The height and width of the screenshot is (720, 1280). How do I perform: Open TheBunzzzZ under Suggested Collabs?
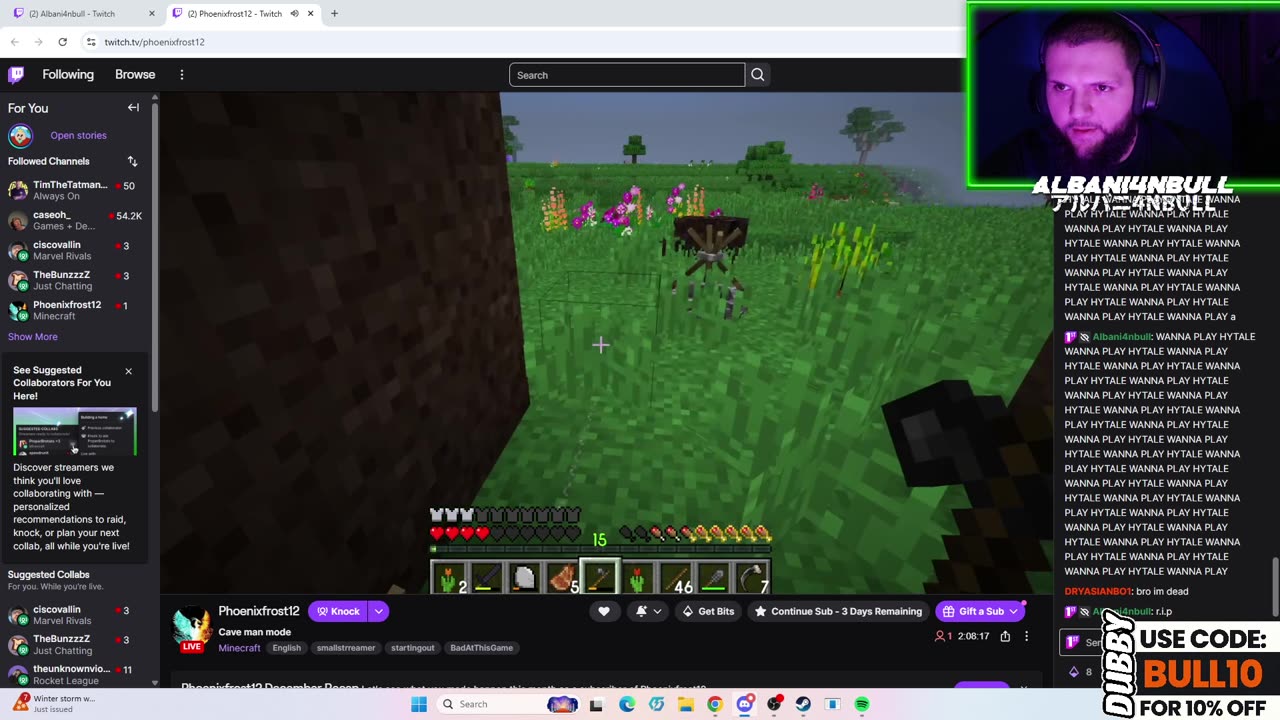75,644
